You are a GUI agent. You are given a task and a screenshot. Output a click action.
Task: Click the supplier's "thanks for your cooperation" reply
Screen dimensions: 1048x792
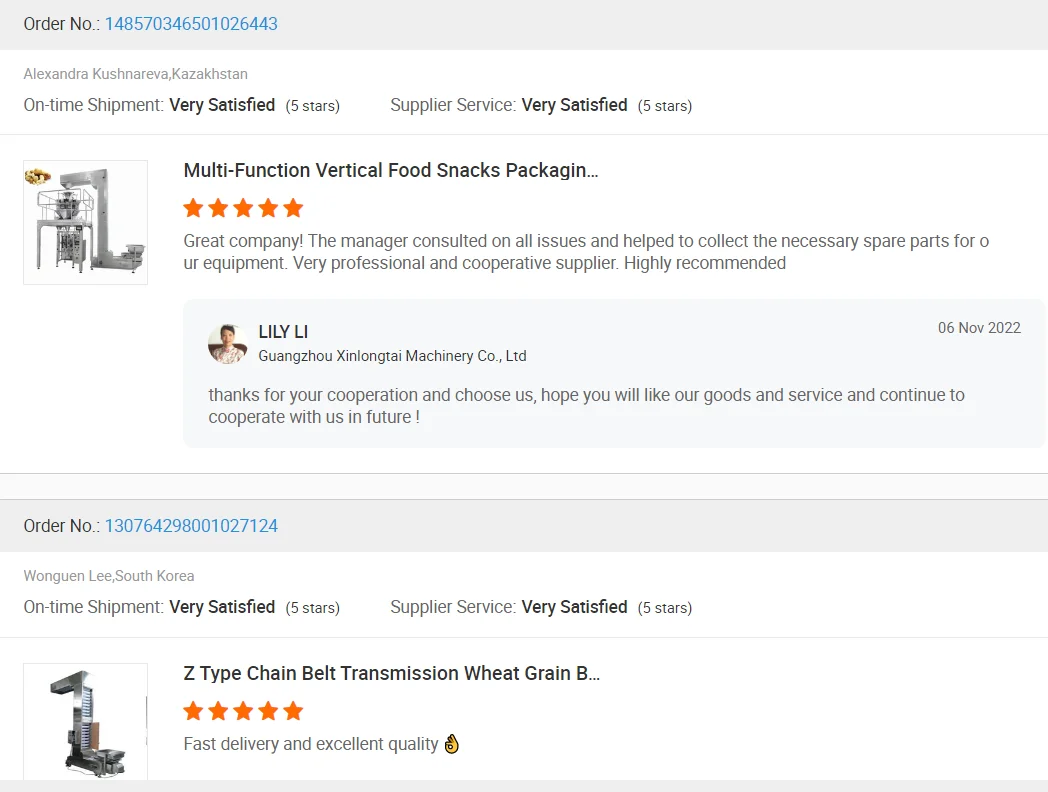(586, 406)
